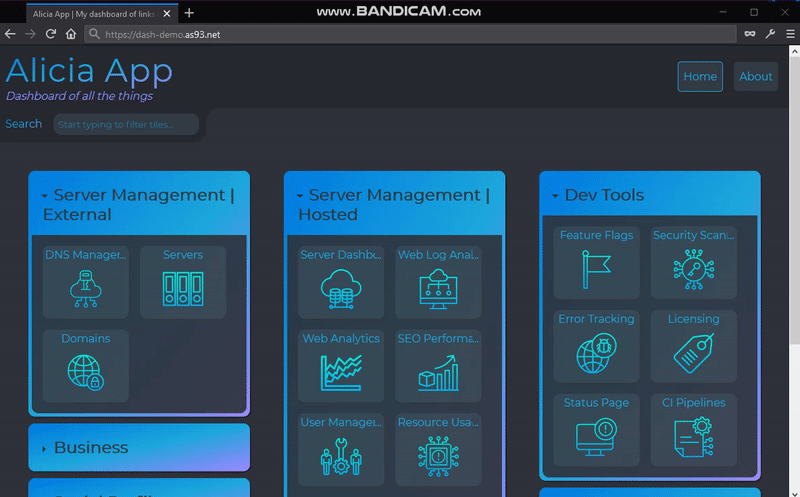Image resolution: width=800 pixels, height=497 pixels.
Task: Collapse the Server Management External section
Action: tap(46, 197)
